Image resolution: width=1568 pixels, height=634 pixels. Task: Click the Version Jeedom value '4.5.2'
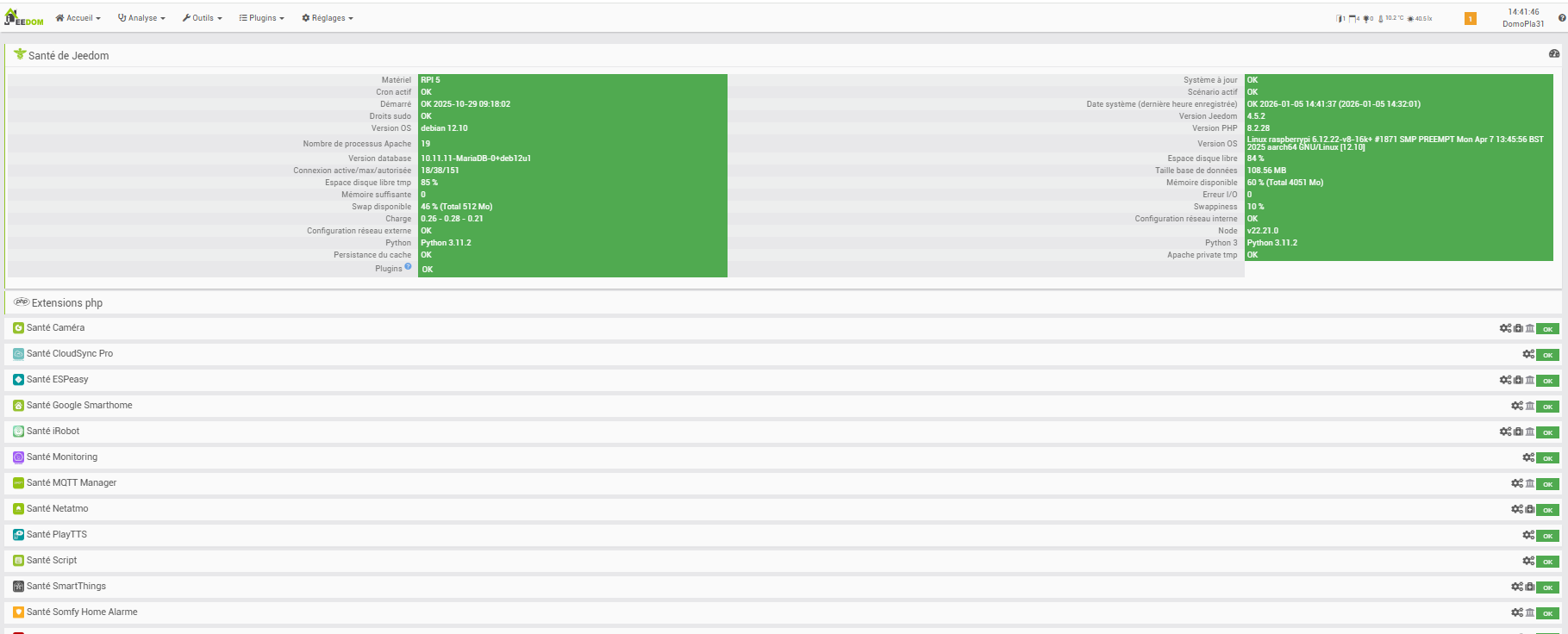[x=1256, y=116]
